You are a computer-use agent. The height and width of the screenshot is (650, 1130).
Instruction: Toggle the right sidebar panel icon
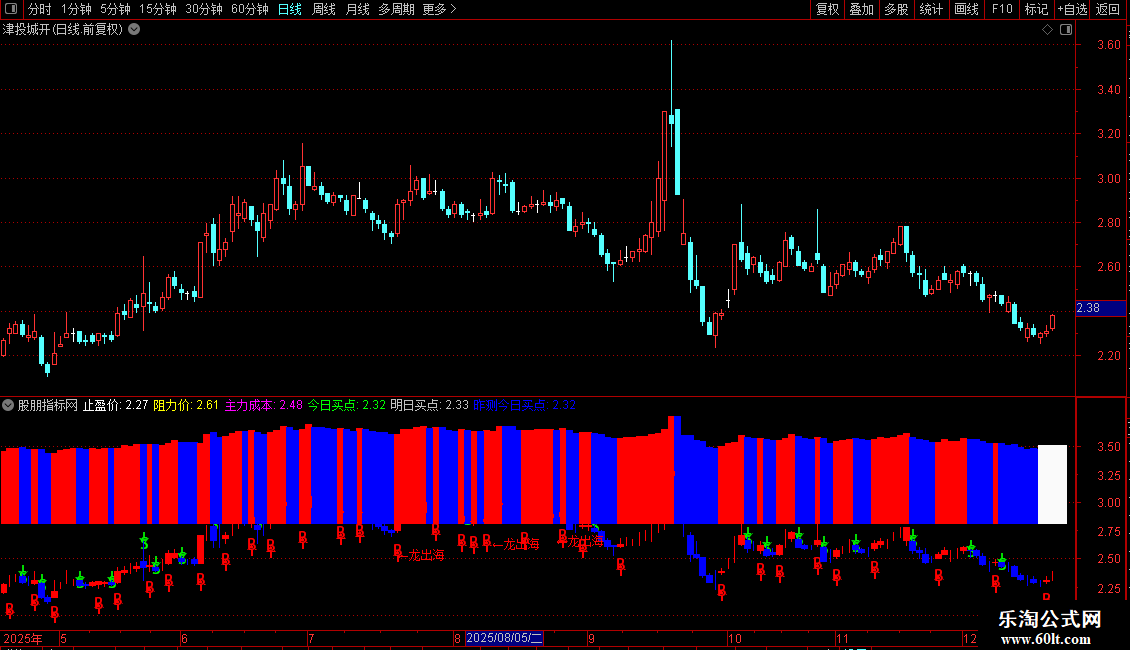pos(1067,30)
